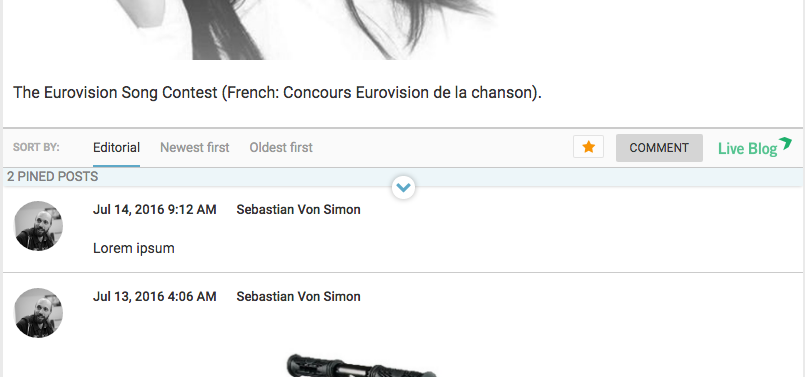This screenshot has height=377, width=805.
Task: Click the avatar on the Jul 14 post
Action: coord(38,226)
